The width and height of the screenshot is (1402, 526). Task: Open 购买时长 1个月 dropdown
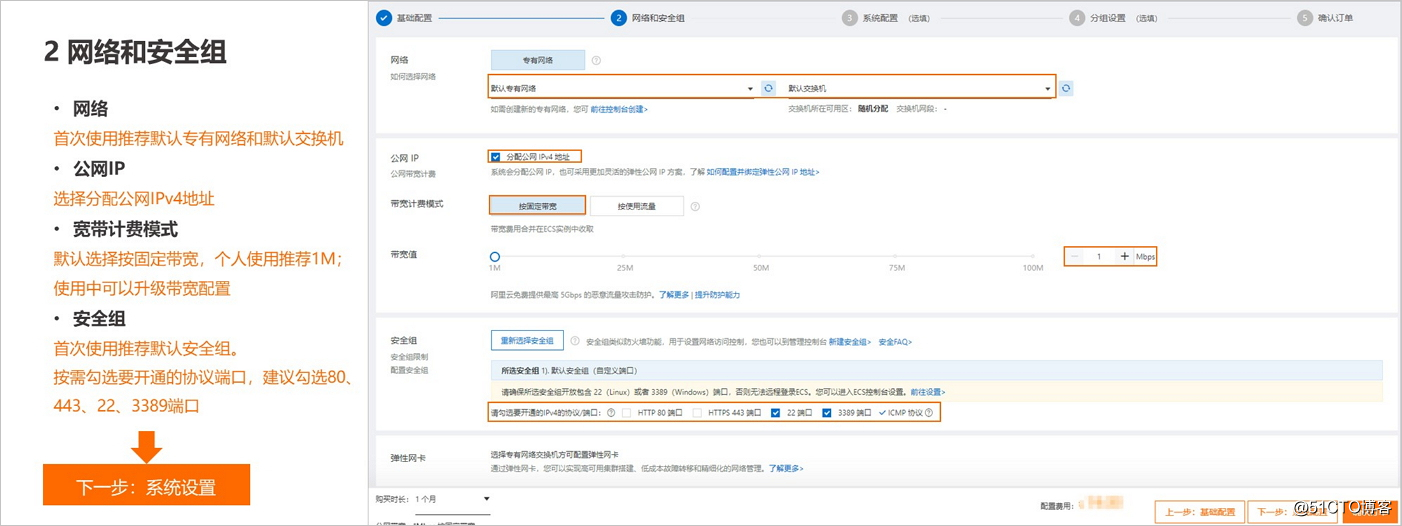(x=454, y=498)
